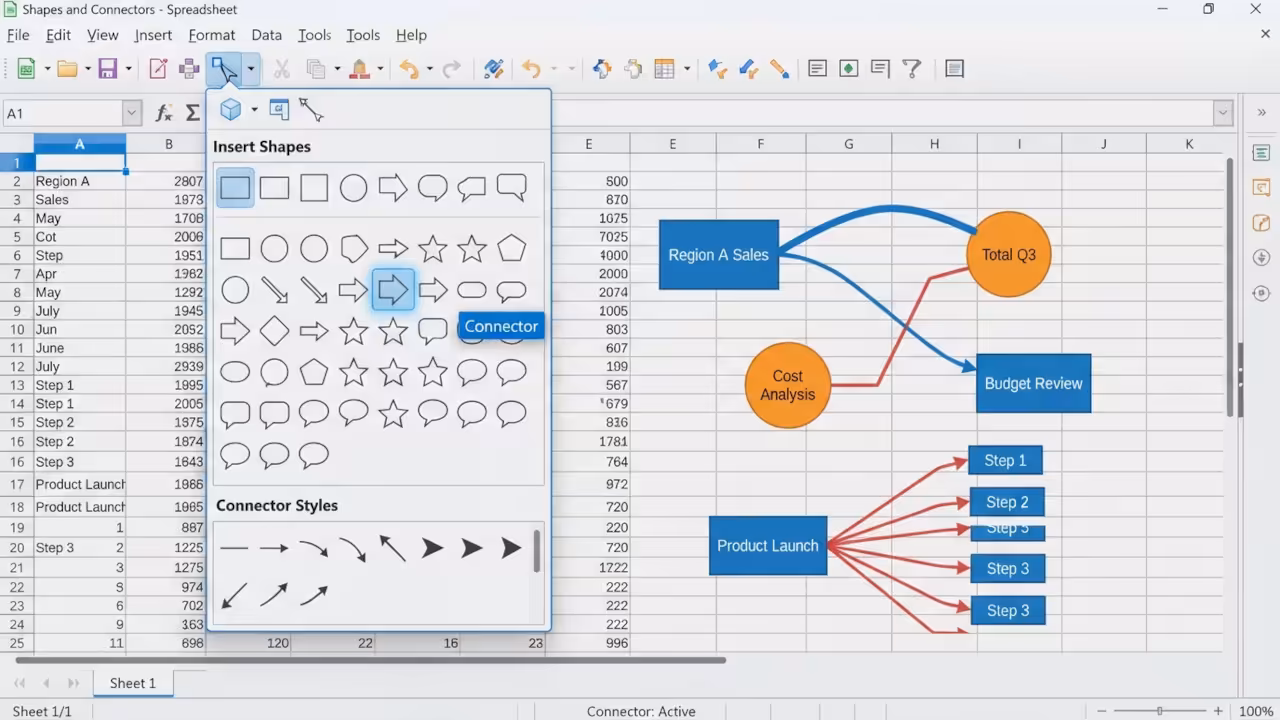
Task: Save with the purple floppy disk icon
Action: pos(107,69)
